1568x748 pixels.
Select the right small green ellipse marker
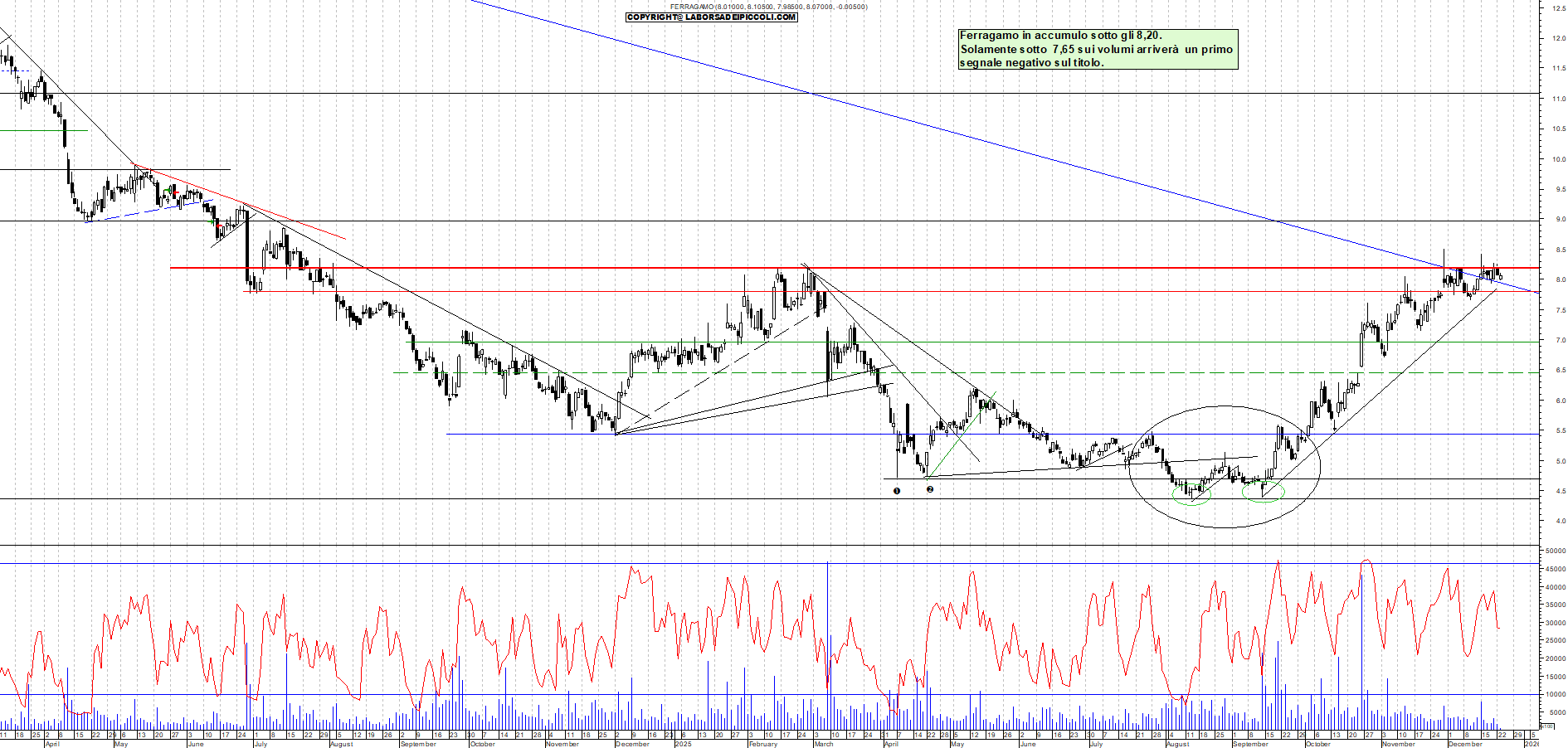click(1263, 492)
